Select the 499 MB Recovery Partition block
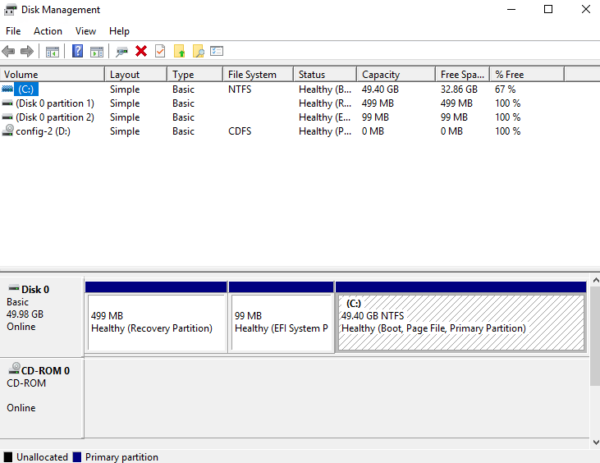Image resolution: width=600 pixels, height=463 pixels. point(156,322)
